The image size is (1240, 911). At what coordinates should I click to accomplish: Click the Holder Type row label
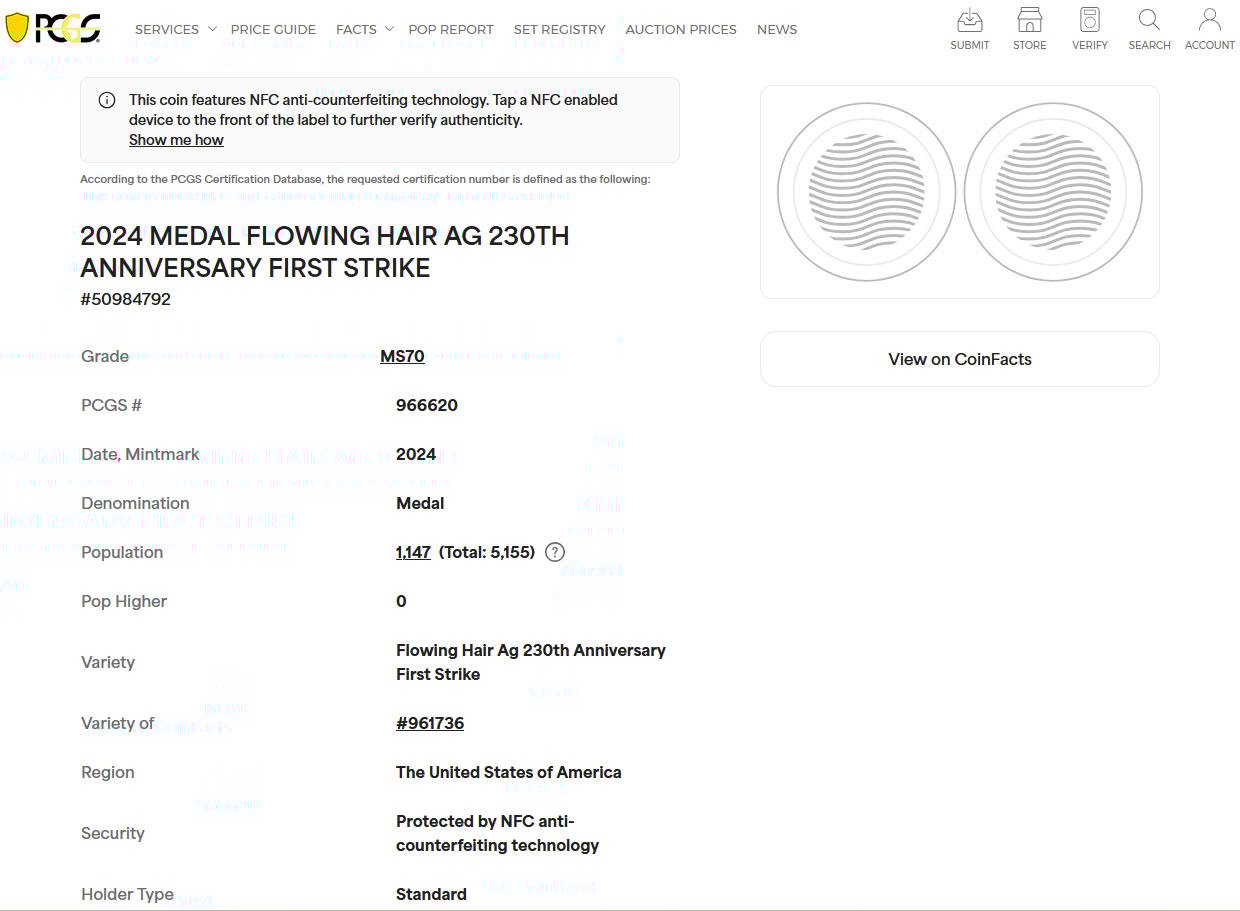pyautogui.click(x=127, y=894)
